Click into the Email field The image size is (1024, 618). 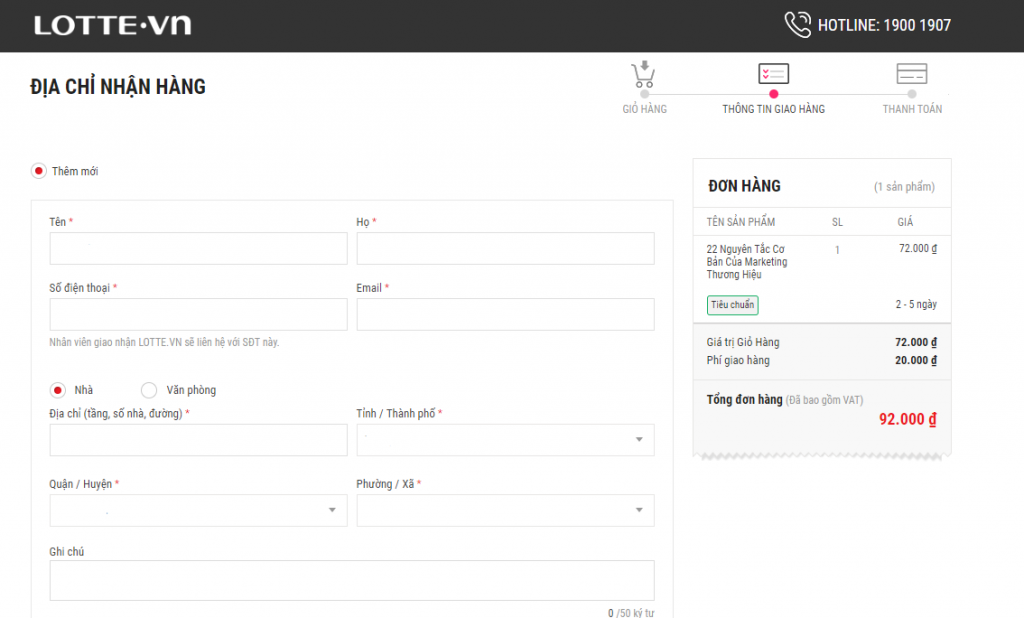pos(505,314)
